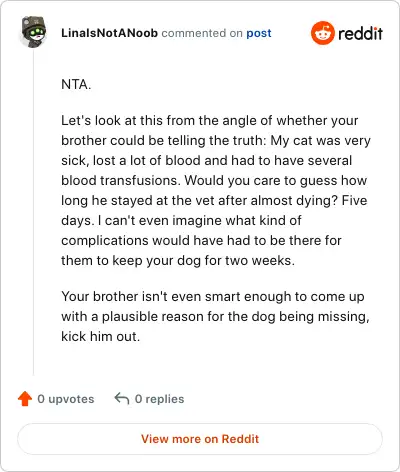The height and width of the screenshot is (472, 400).
Task: Open the blue "post" link
Action: (x=259, y=33)
